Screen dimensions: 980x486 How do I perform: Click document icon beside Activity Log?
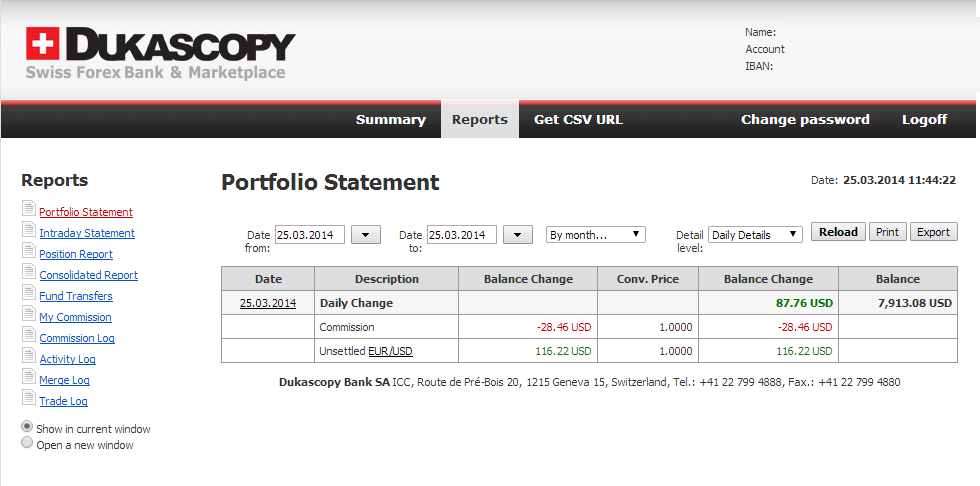pyautogui.click(x=29, y=355)
